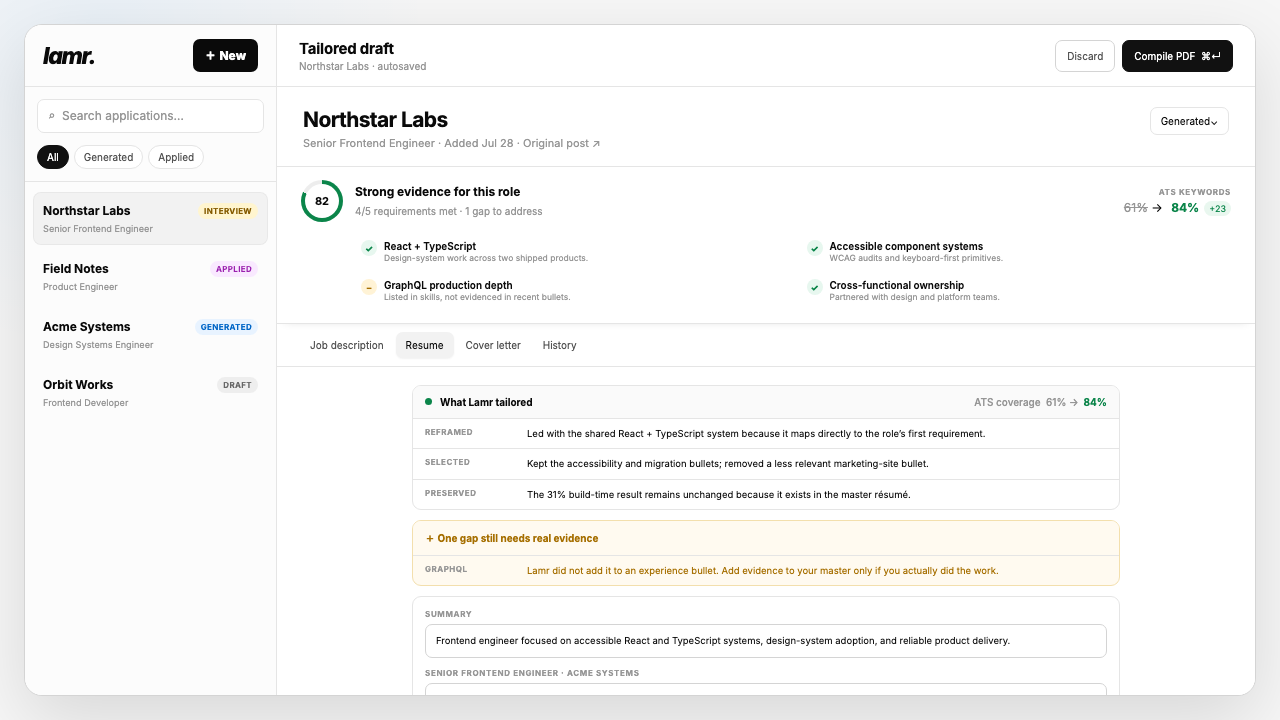Click the APPLIED status badge
This screenshot has width=1280, height=720.
(234, 269)
